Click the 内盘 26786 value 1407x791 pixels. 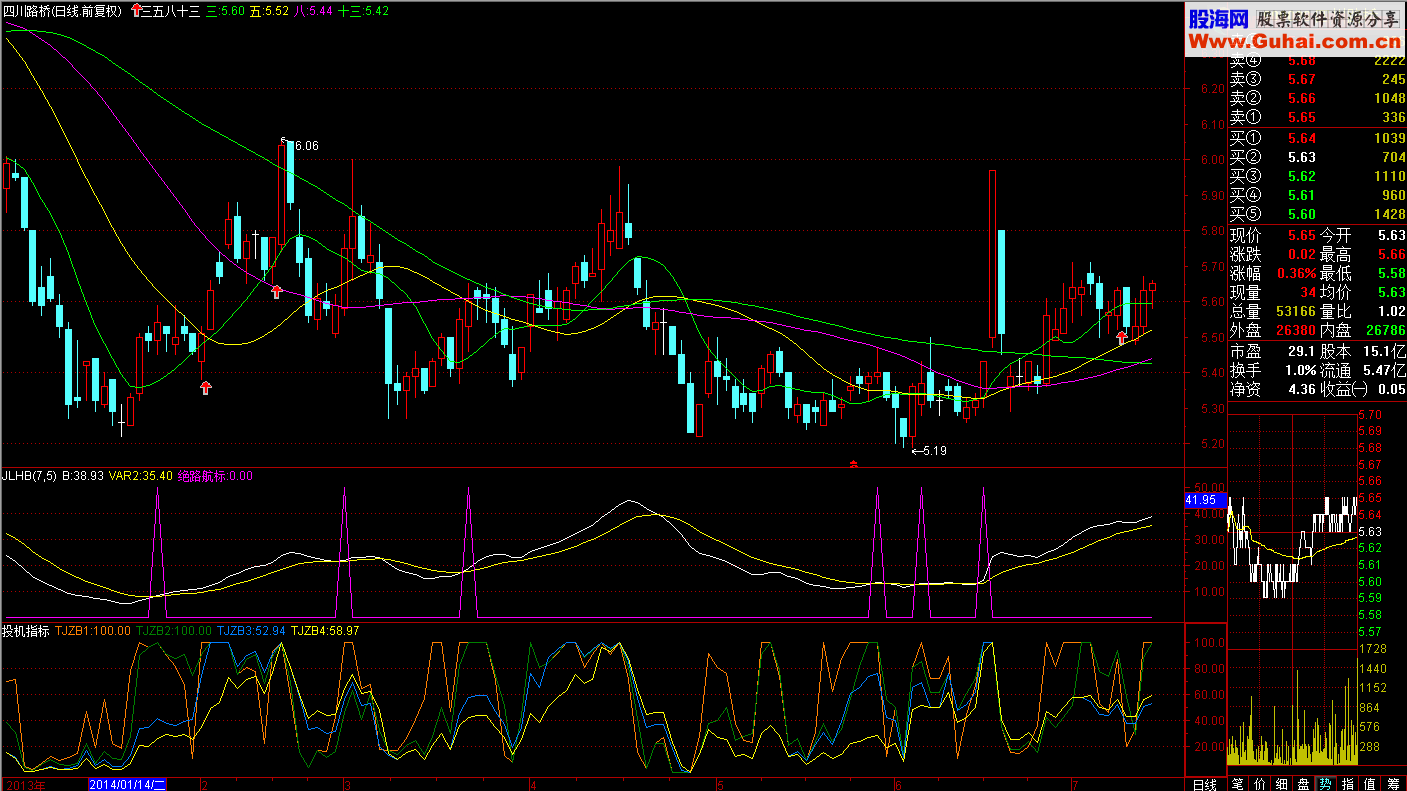[1385, 331]
